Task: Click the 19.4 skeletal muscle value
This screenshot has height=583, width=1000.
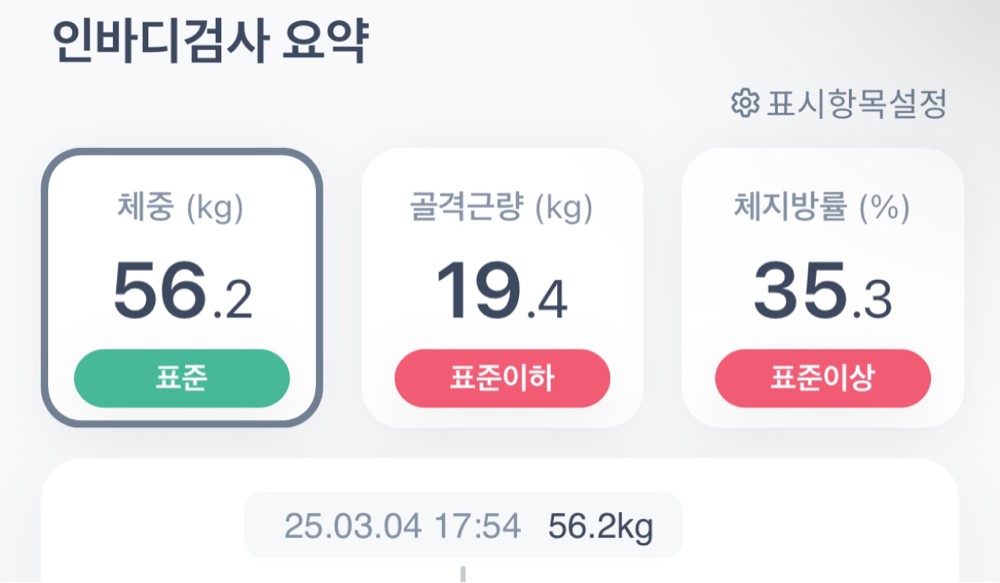Action: click(x=502, y=292)
